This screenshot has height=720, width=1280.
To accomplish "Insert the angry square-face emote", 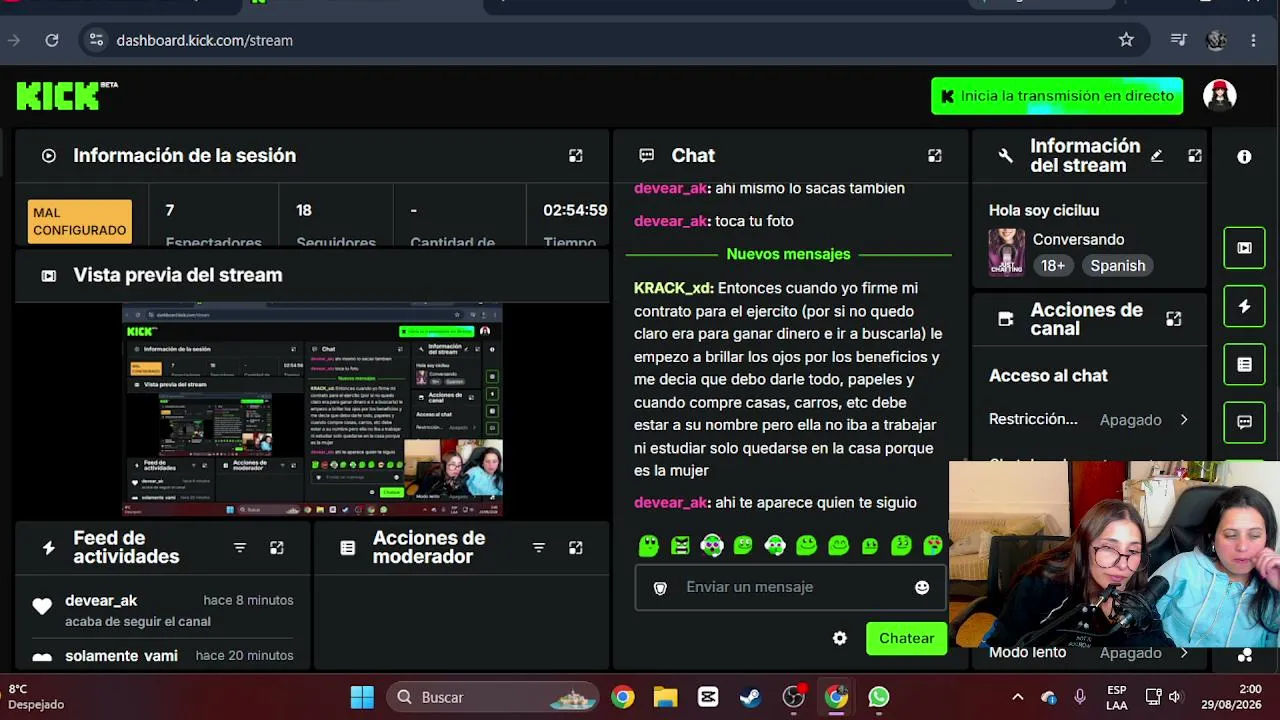I will [680, 546].
